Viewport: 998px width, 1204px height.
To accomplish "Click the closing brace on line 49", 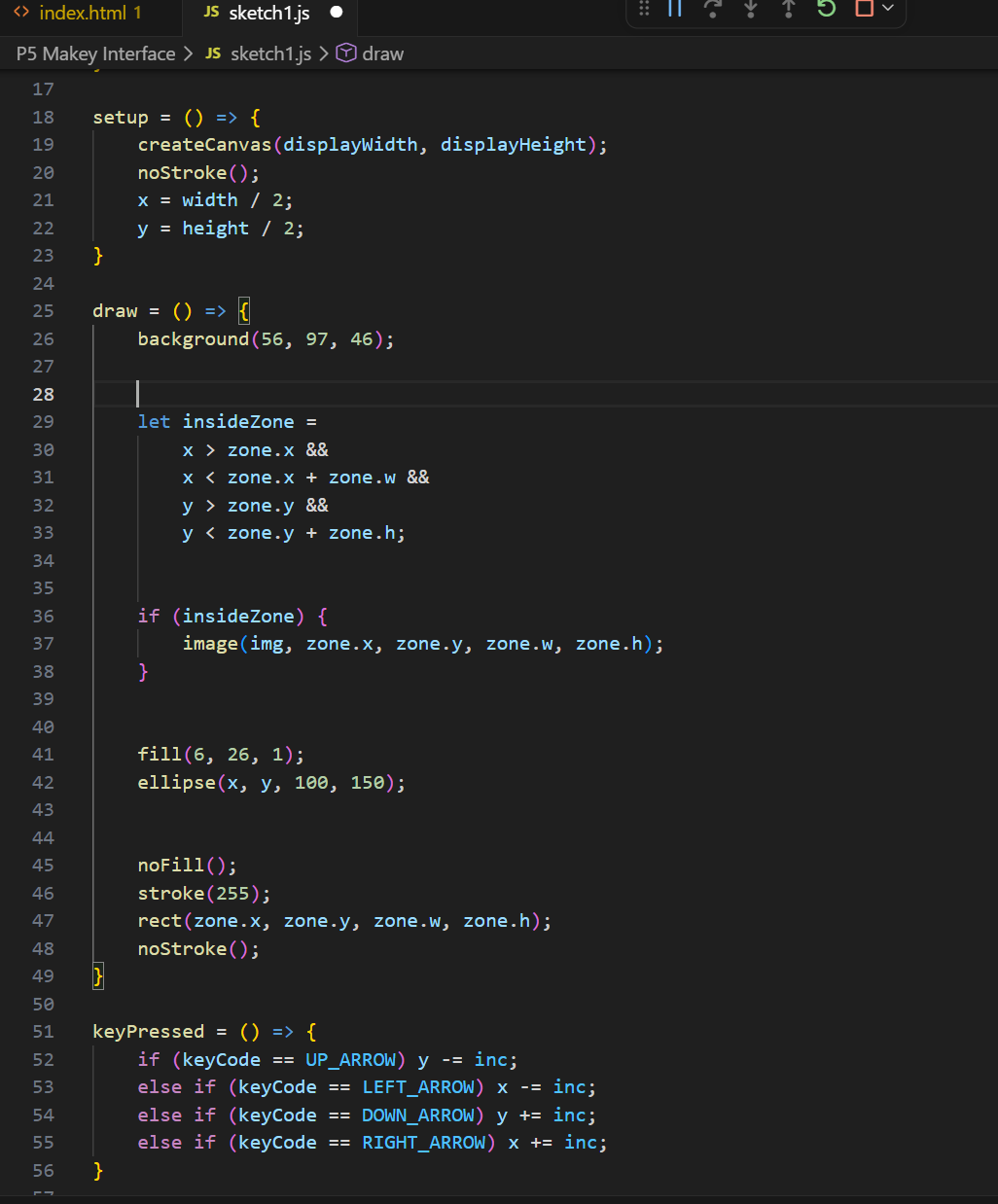I will point(98,976).
